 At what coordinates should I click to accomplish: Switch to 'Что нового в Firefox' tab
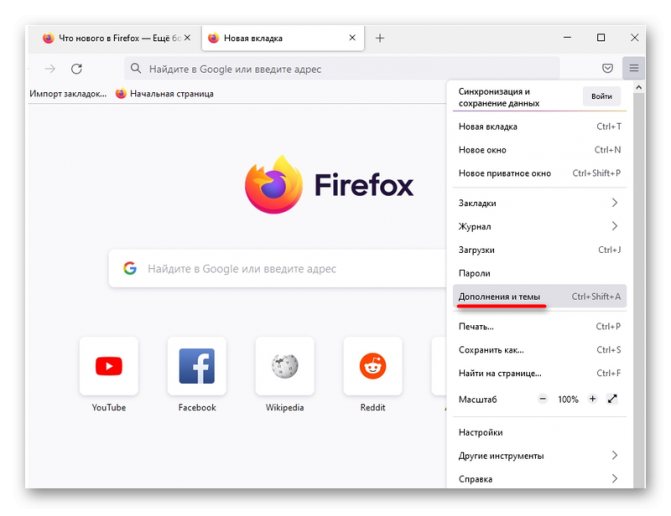pyautogui.click(x=115, y=38)
